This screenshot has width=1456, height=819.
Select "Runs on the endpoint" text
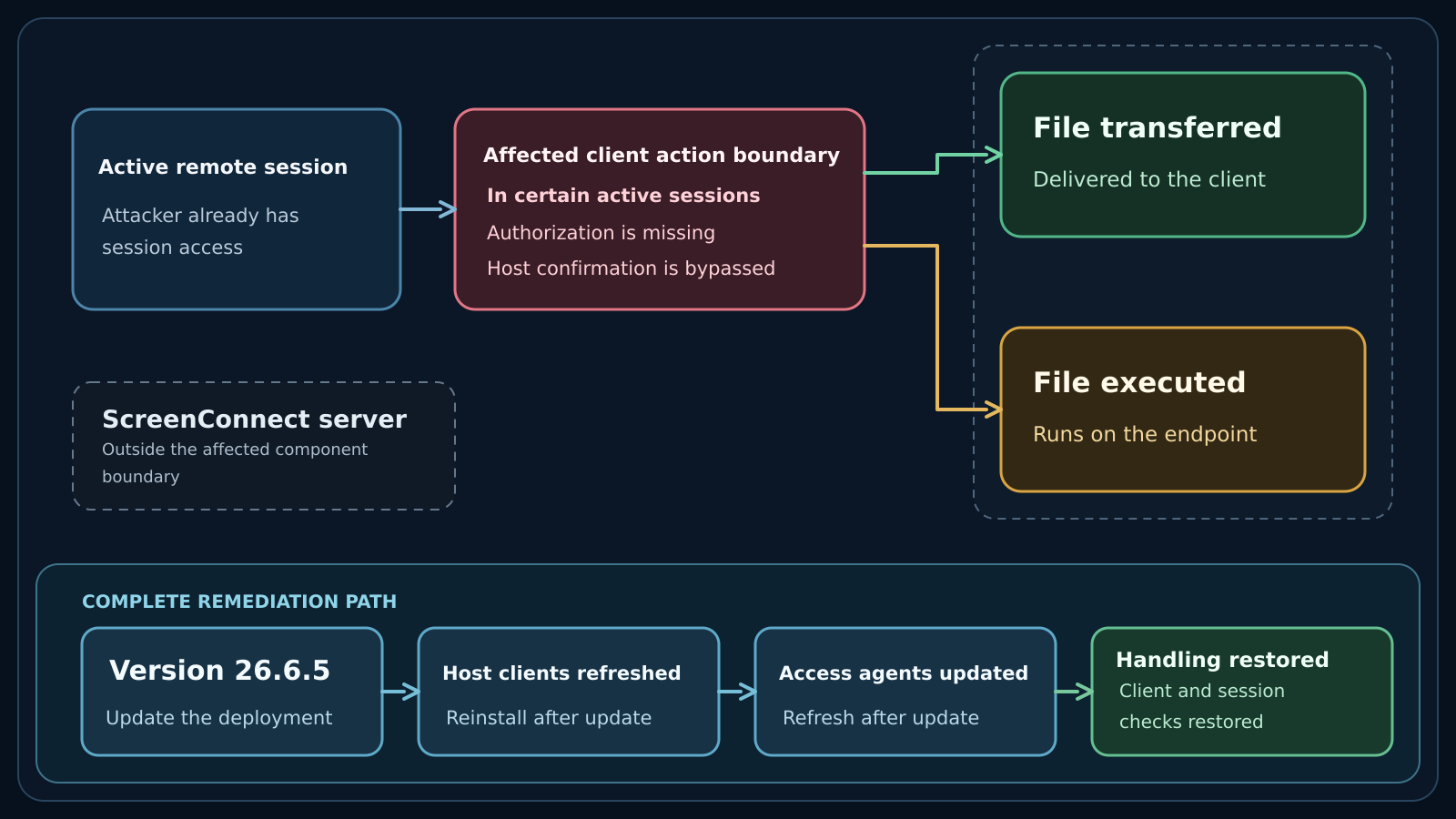tap(1145, 434)
